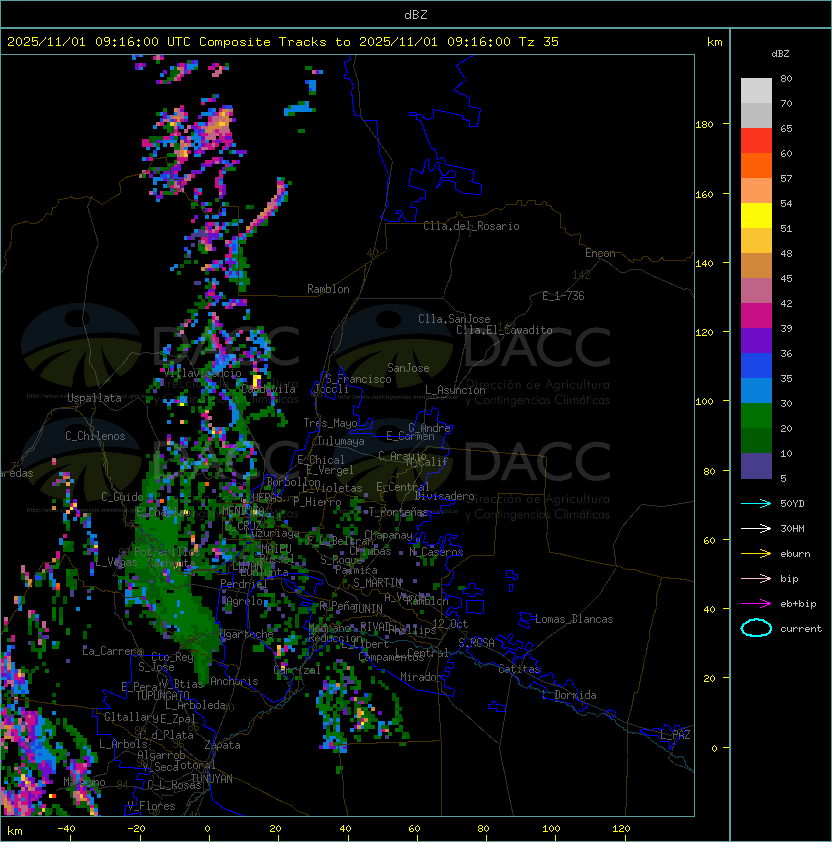The width and height of the screenshot is (832, 842).
Task: Click the cyan 'current' ellipse symbol
Action: pos(756,628)
